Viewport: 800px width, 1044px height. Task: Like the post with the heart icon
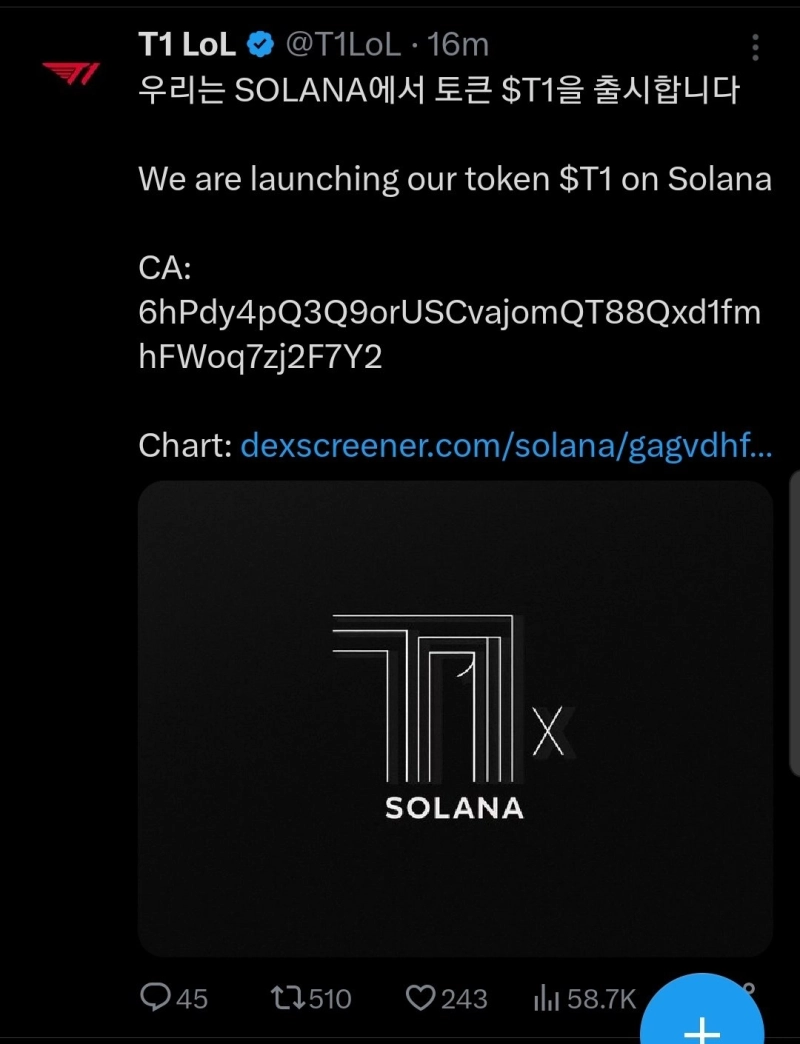click(x=420, y=997)
